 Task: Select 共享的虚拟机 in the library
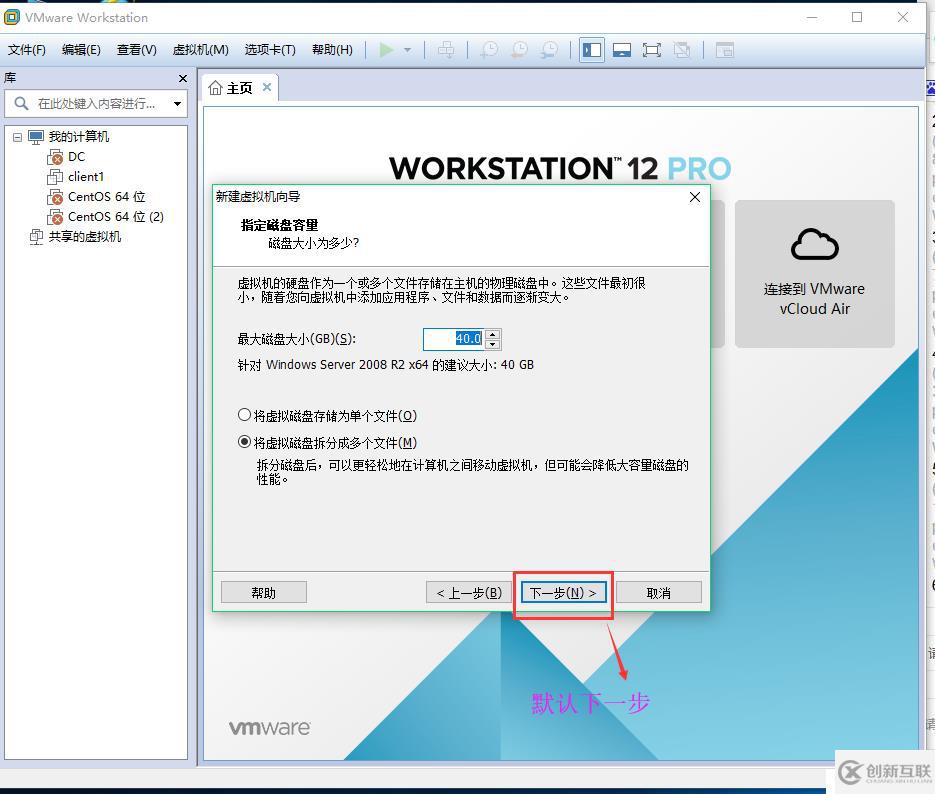(85, 237)
